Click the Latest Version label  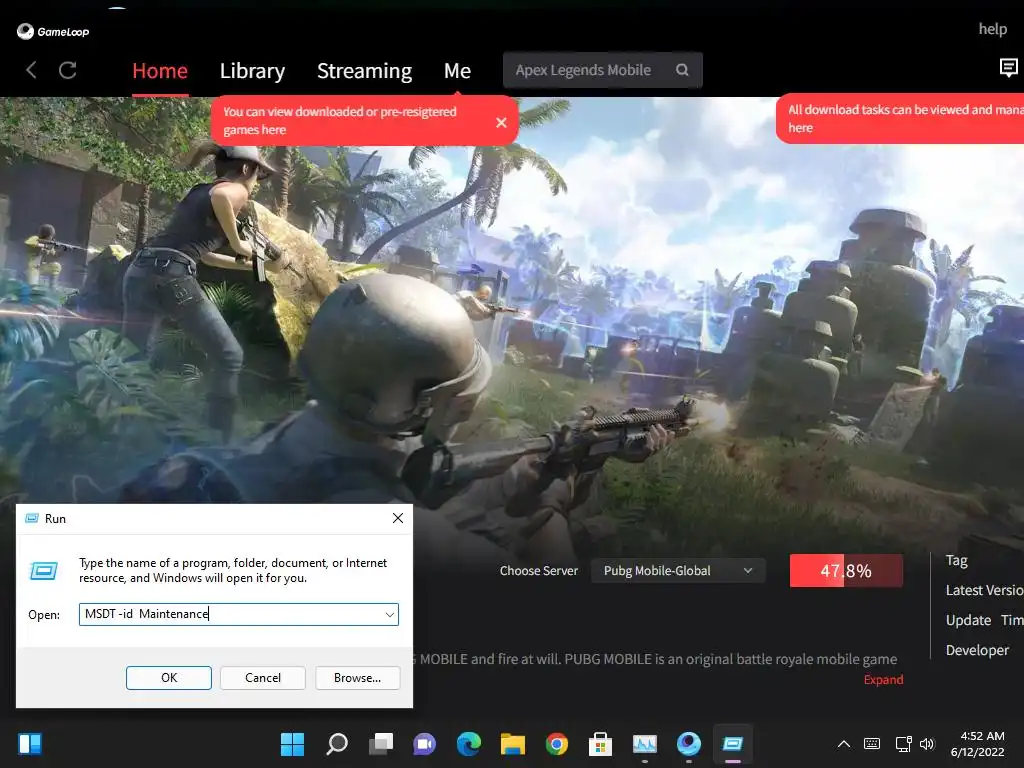point(985,590)
